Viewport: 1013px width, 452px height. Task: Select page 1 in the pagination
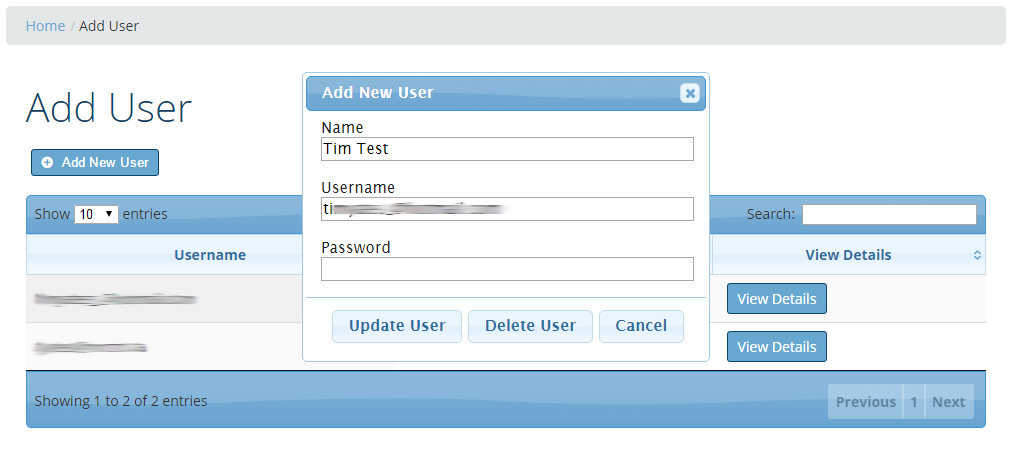[x=913, y=402]
